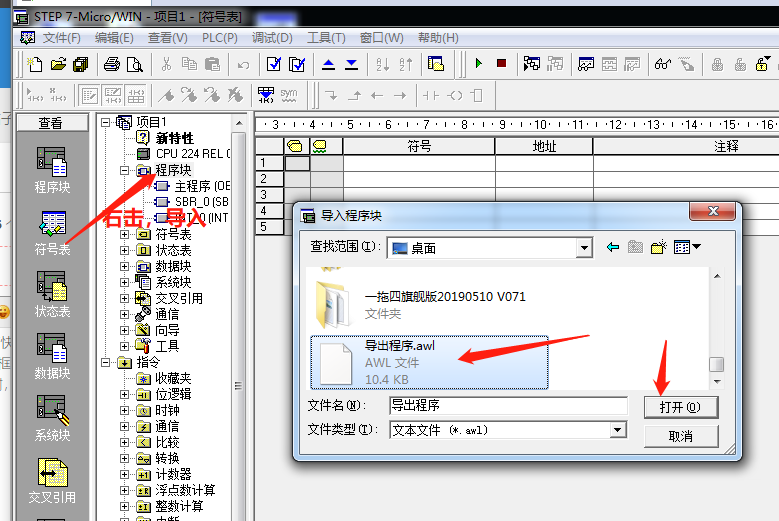The width and height of the screenshot is (779, 521).
Task: Open the 文件(F) menu
Action: (x=61, y=38)
